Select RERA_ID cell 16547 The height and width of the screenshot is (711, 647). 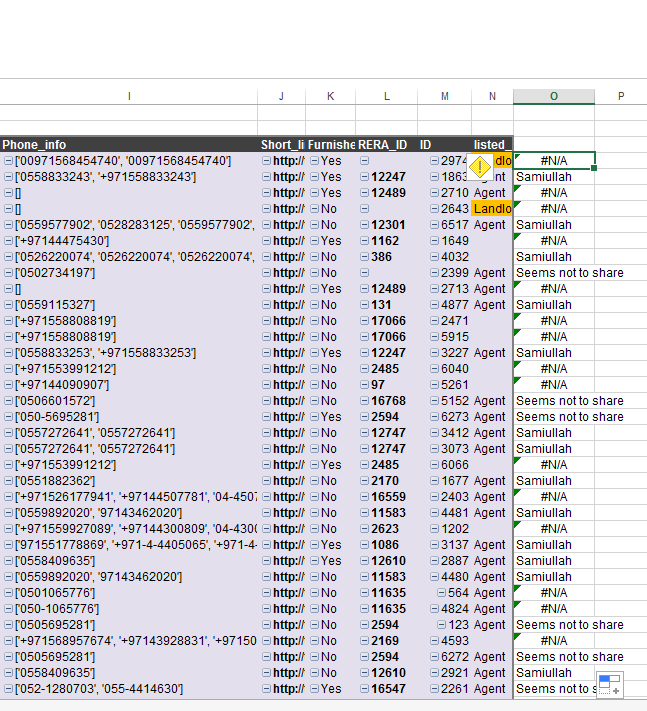point(386,688)
